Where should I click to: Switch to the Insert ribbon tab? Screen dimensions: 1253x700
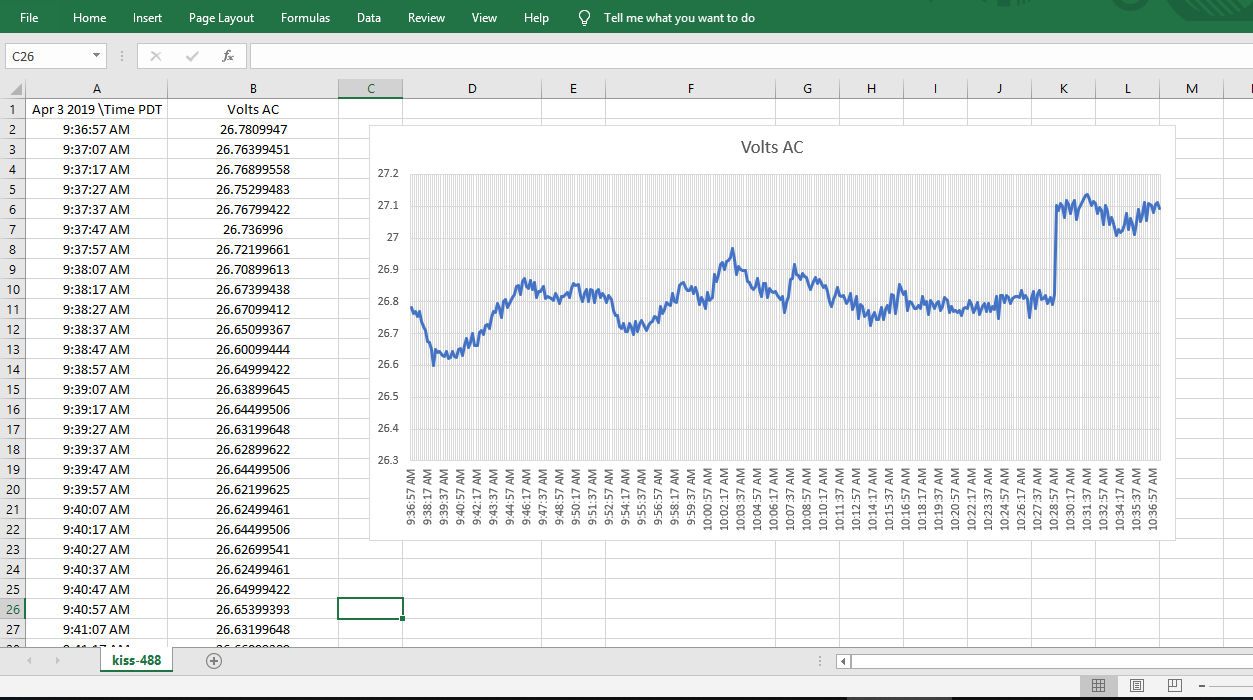tap(147, 18)
